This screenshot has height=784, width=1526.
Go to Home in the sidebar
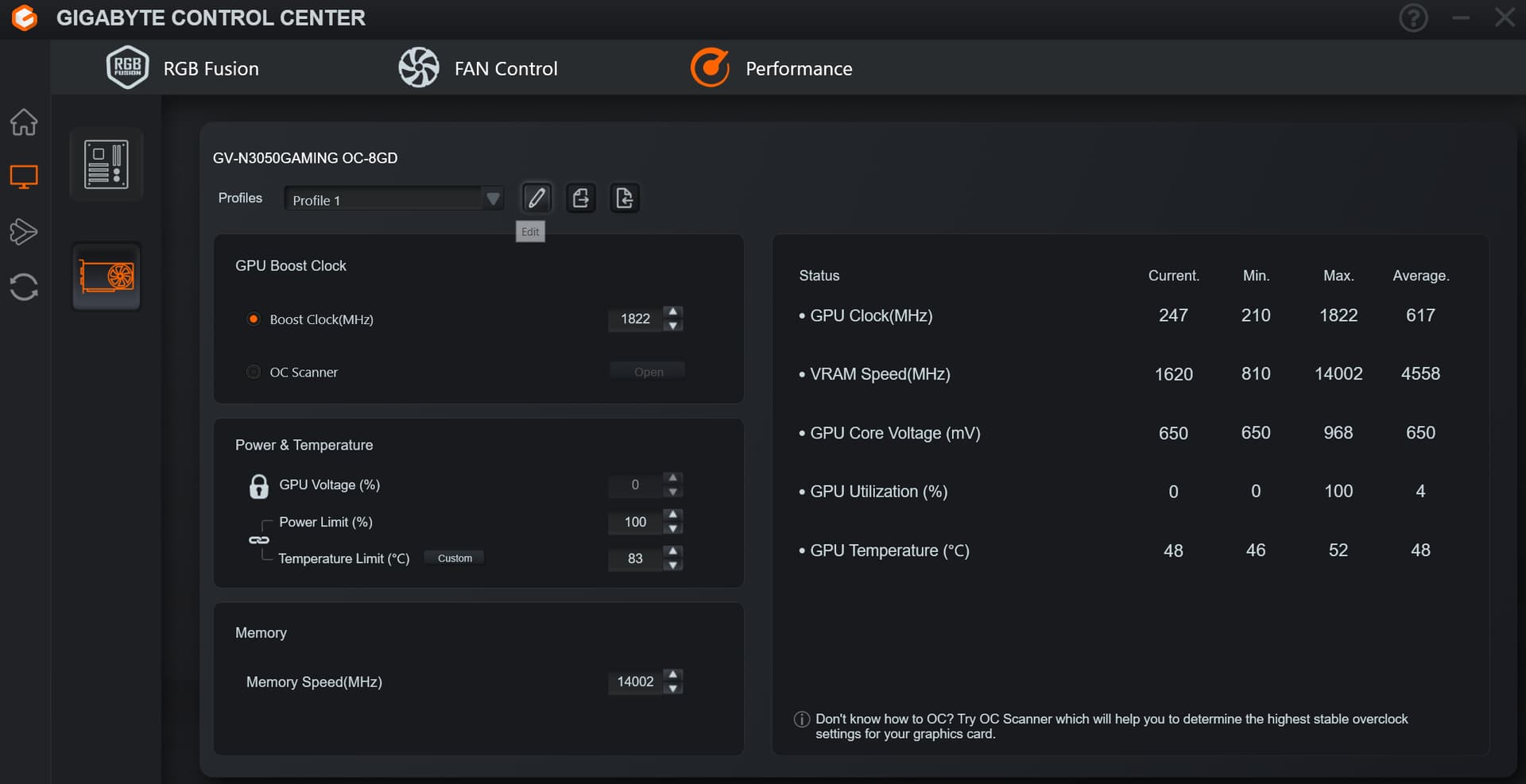[24, 122]
